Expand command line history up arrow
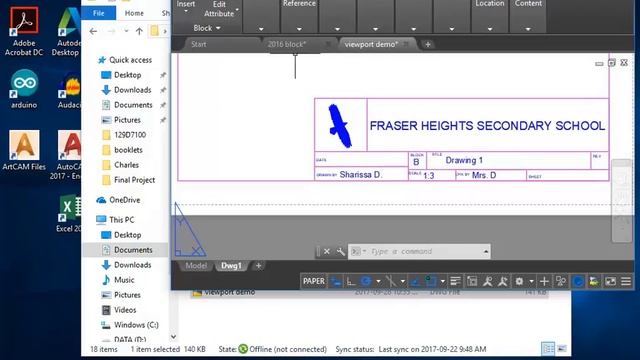This screenshot has height=360, width=640. [x=486, y=251]
